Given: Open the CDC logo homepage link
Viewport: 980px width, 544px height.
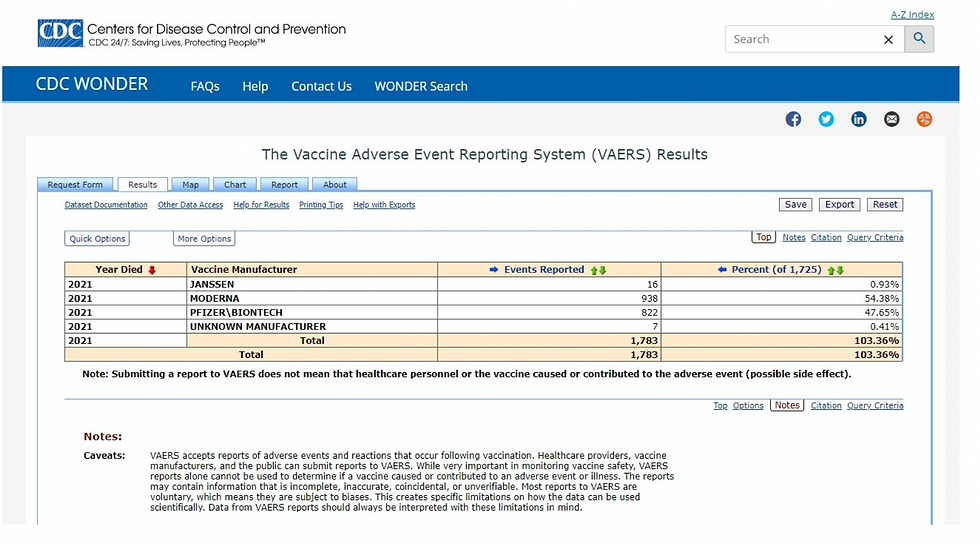Looking at the screenshot, I should pos(60,33).
